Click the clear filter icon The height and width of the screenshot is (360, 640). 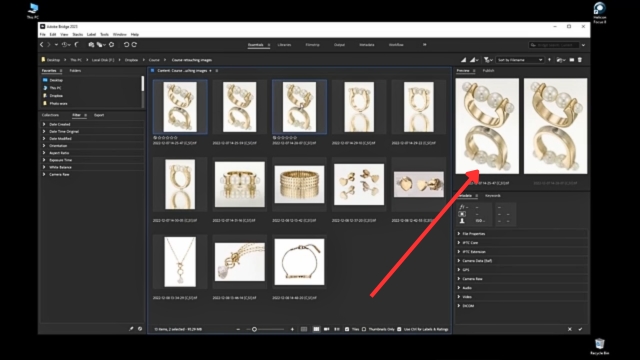[x=140, y=329]
